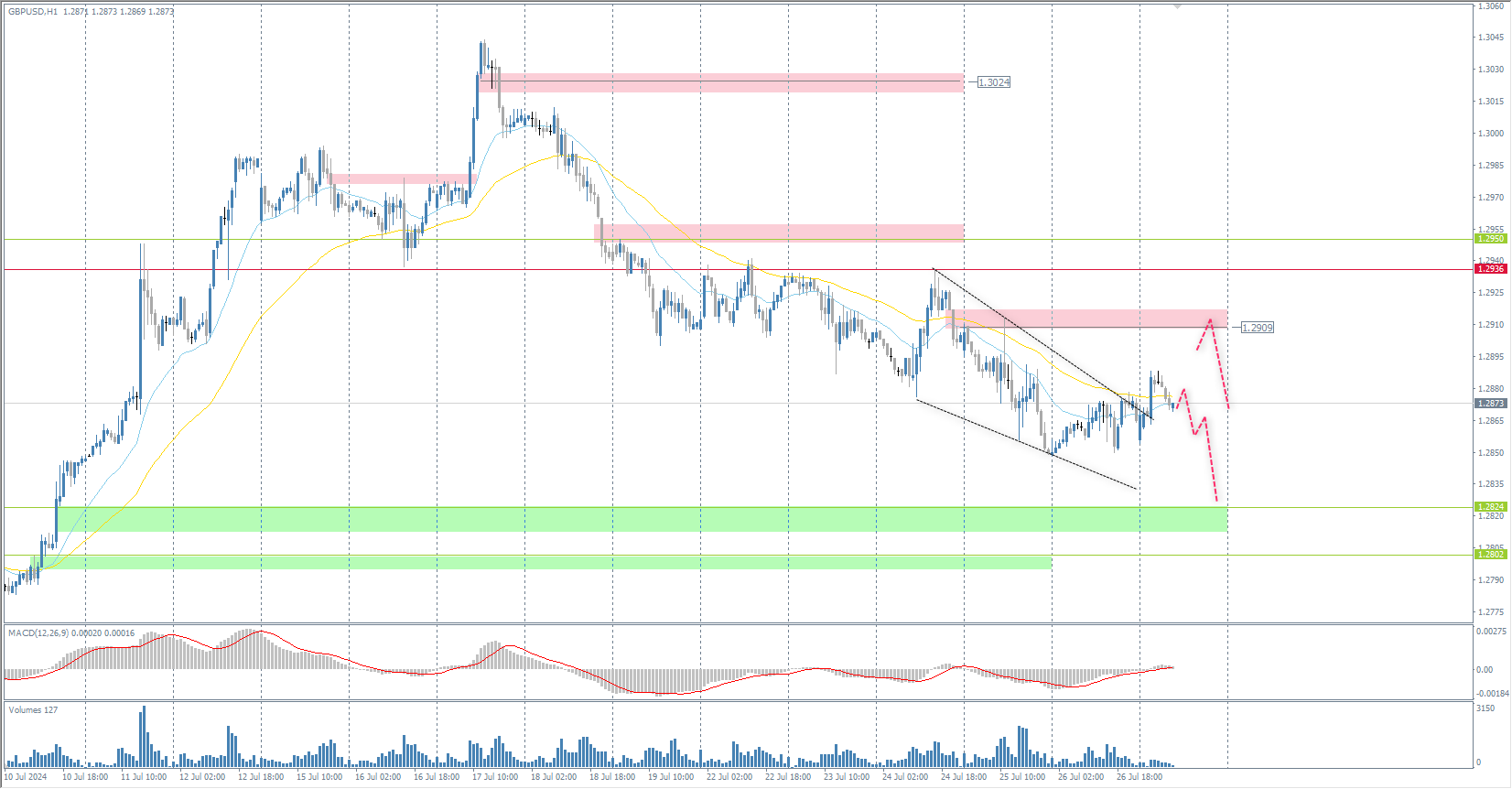Click the 16 Jul 18:00 time label
The width and height of the screenshot is (1512, 789).
(x=437, y=777)
